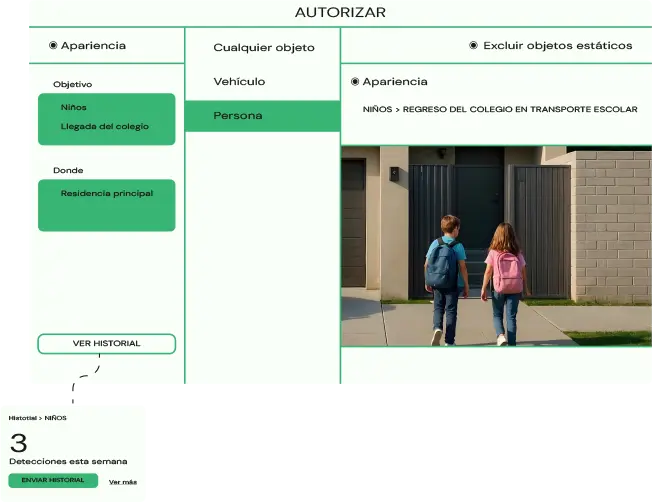
Task: Toggle Apariencia radio above the breadcrumb
Action: tap(355, 82)
